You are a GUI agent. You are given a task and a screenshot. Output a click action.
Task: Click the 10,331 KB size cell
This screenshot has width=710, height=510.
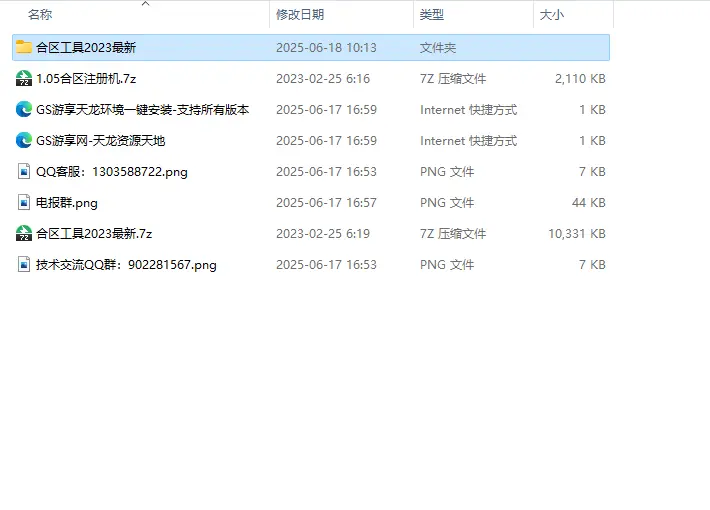(576, 233)
